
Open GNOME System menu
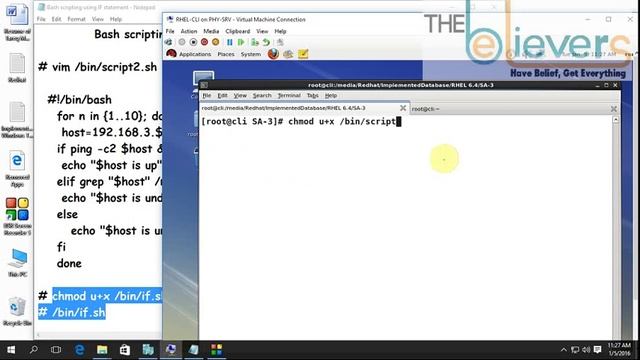(x=251, y=54)
